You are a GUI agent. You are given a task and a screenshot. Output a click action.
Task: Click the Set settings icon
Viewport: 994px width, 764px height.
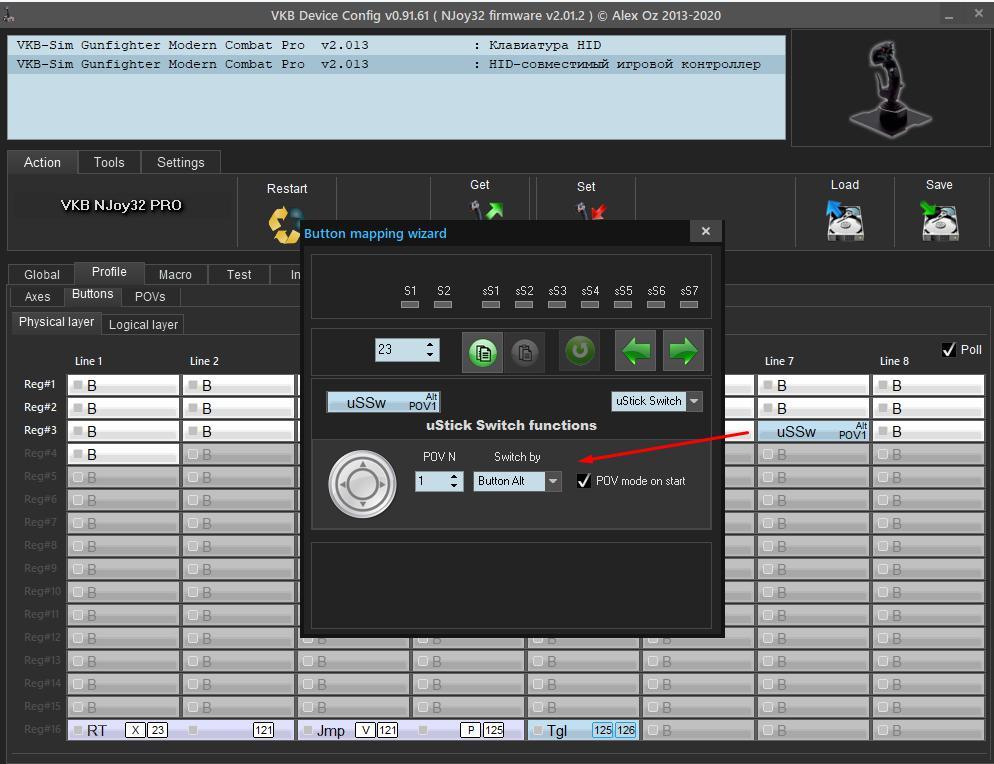(x=591, y=210)
